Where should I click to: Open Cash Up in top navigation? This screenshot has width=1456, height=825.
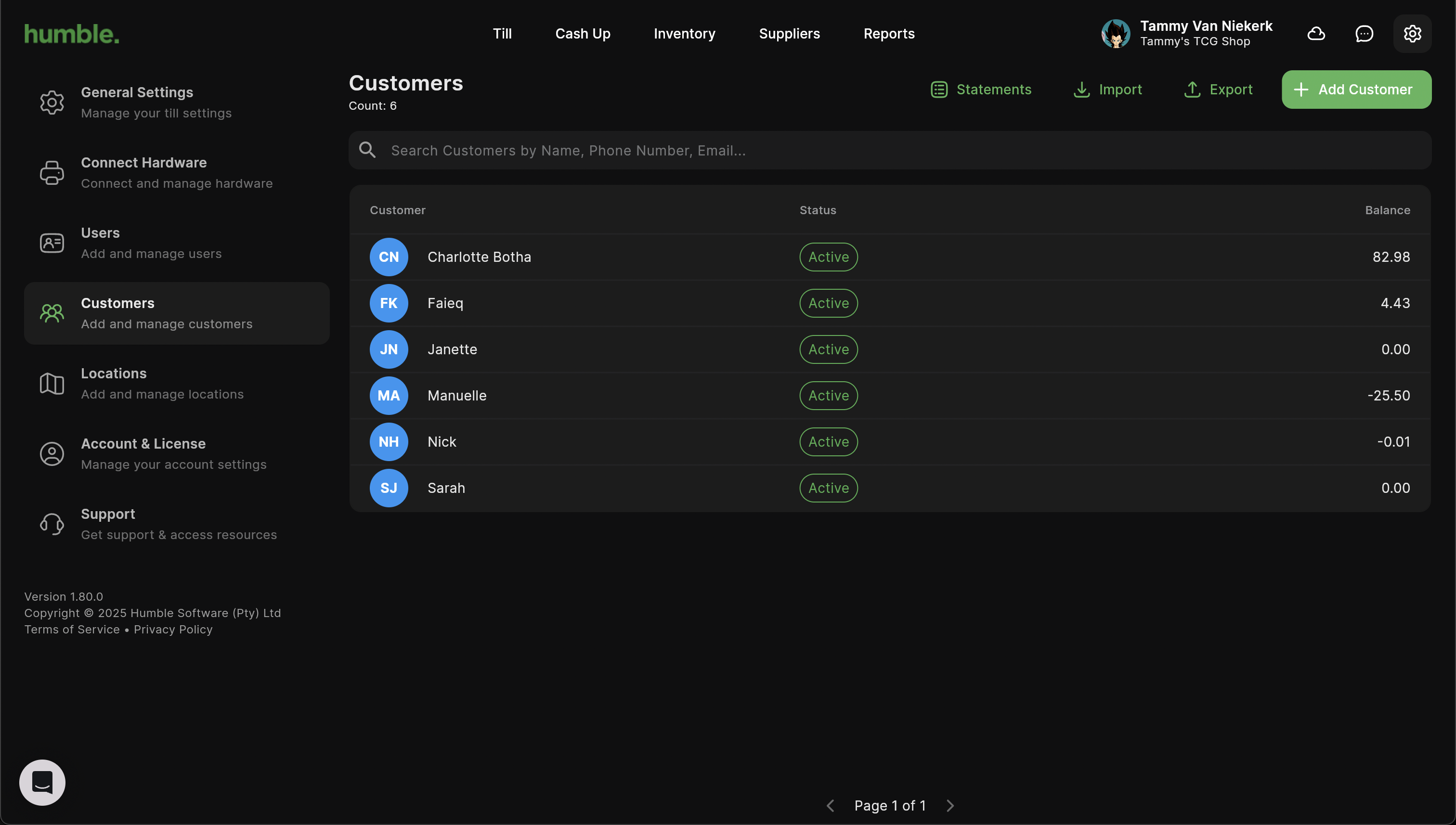click(x=583, y=34)
